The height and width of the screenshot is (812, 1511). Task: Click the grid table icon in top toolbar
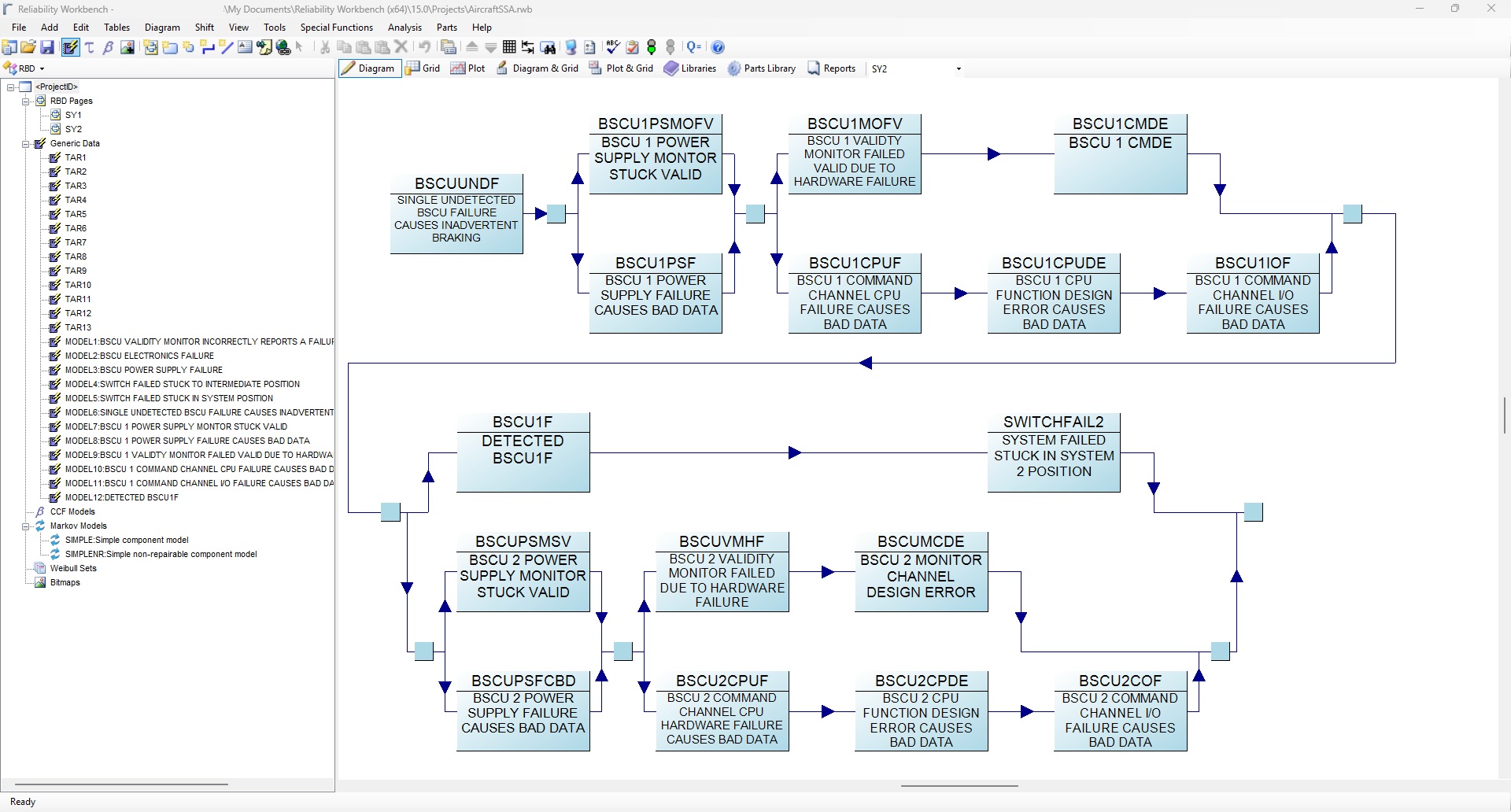pyautogui.click(x=509, y=47)
